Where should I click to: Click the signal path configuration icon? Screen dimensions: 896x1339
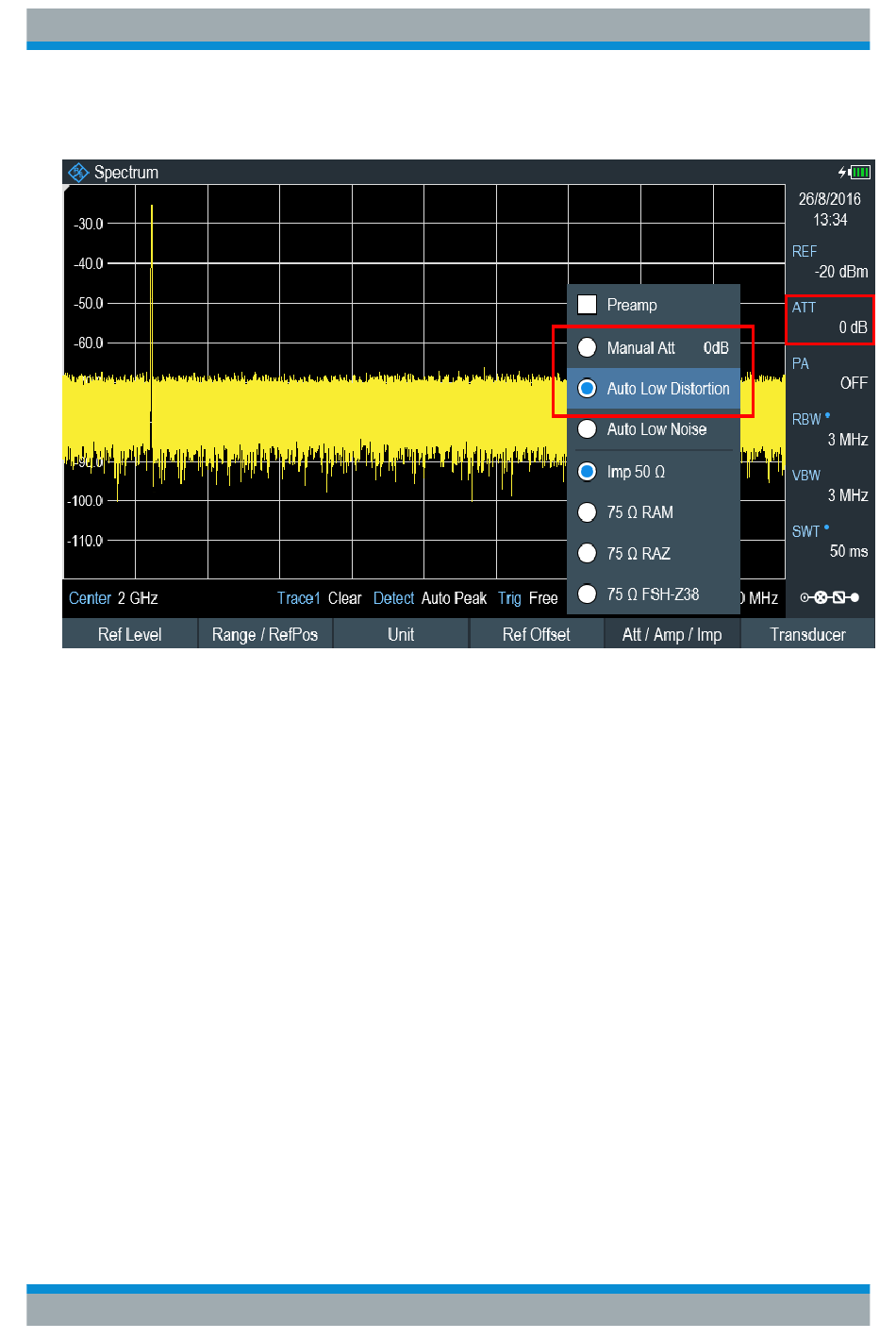click(x=830, y=597)
